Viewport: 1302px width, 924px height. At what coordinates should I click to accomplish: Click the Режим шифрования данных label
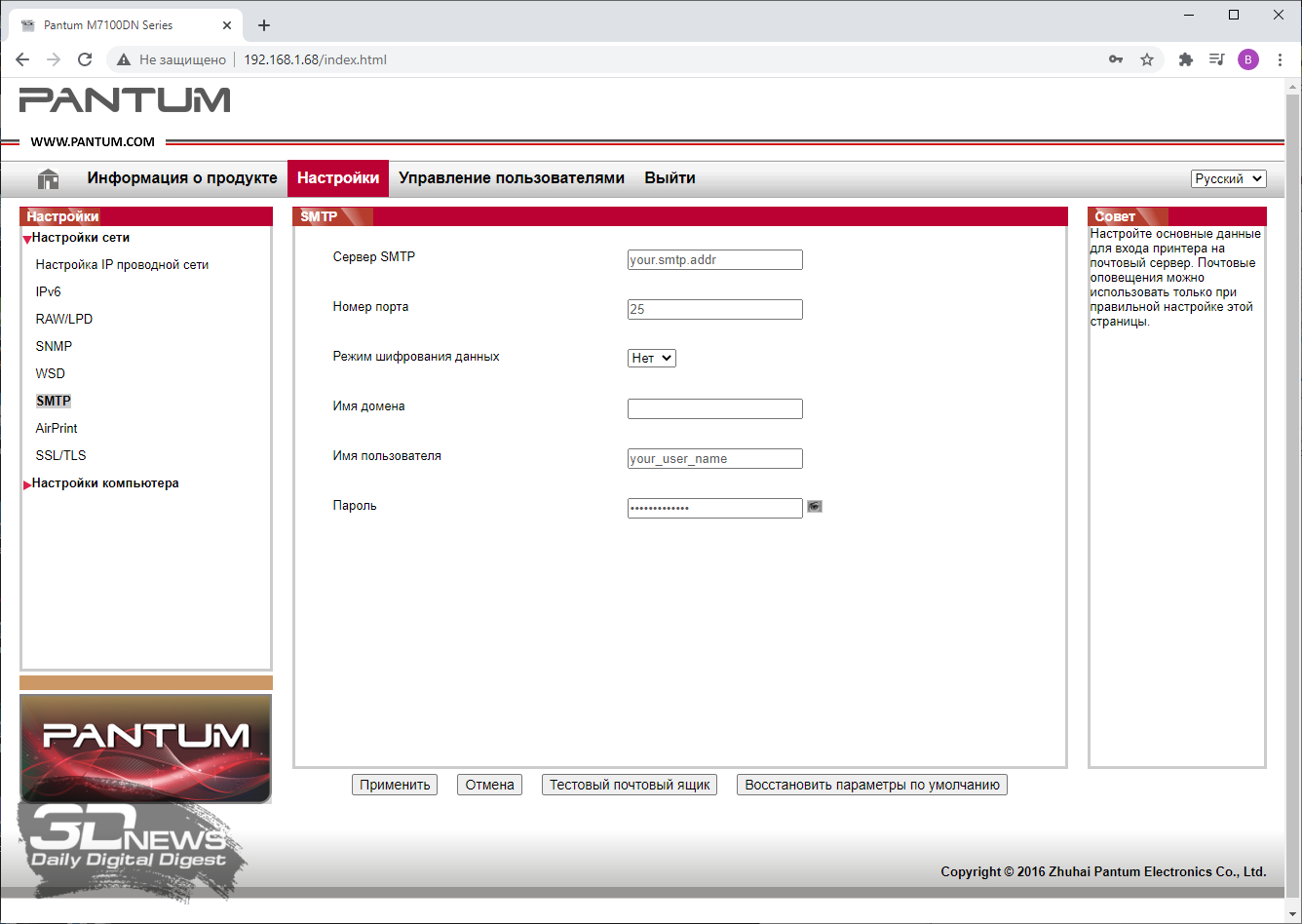pyautogui.click(x=416, y=357)
